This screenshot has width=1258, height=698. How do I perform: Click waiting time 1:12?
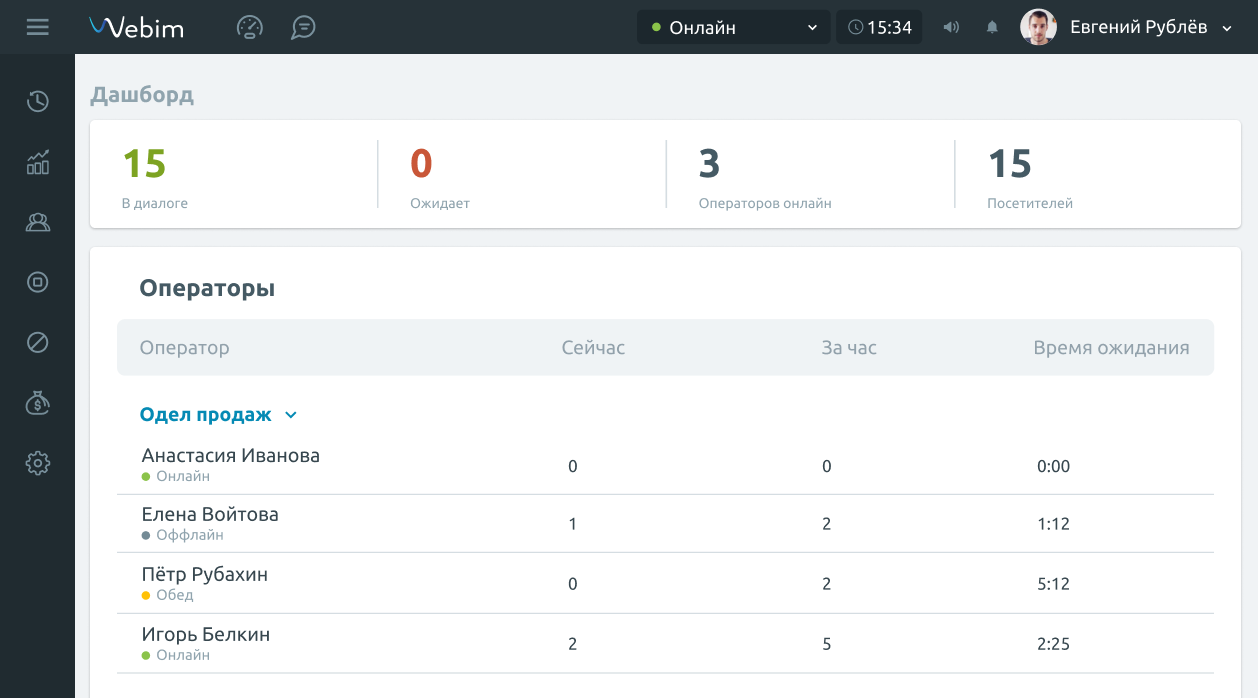pyautogui.click(x=1054, y=524)
